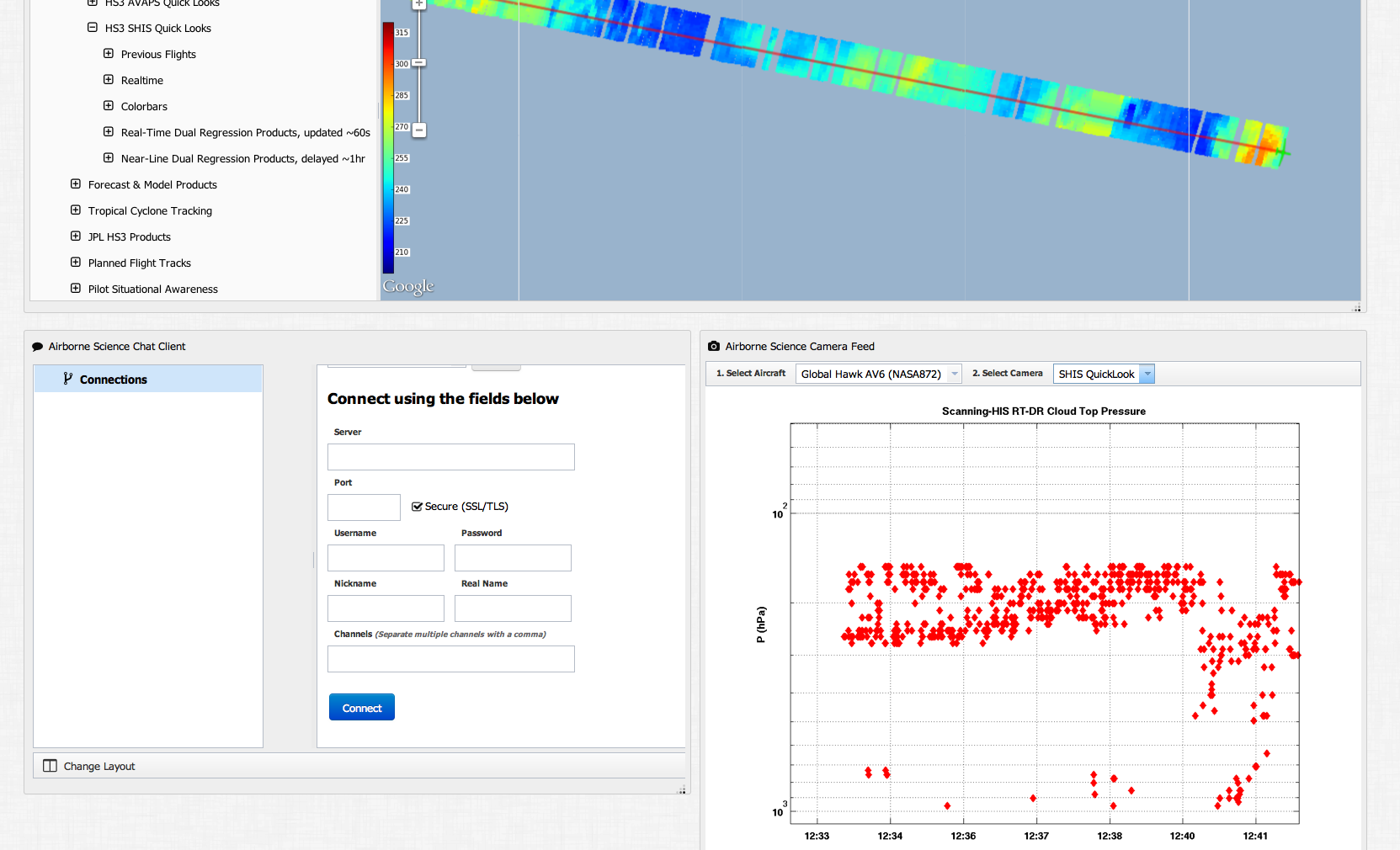This screenshot has width=1400, height=850.
Task: Click the Change Layout panel icon
Action: point(51,766)
